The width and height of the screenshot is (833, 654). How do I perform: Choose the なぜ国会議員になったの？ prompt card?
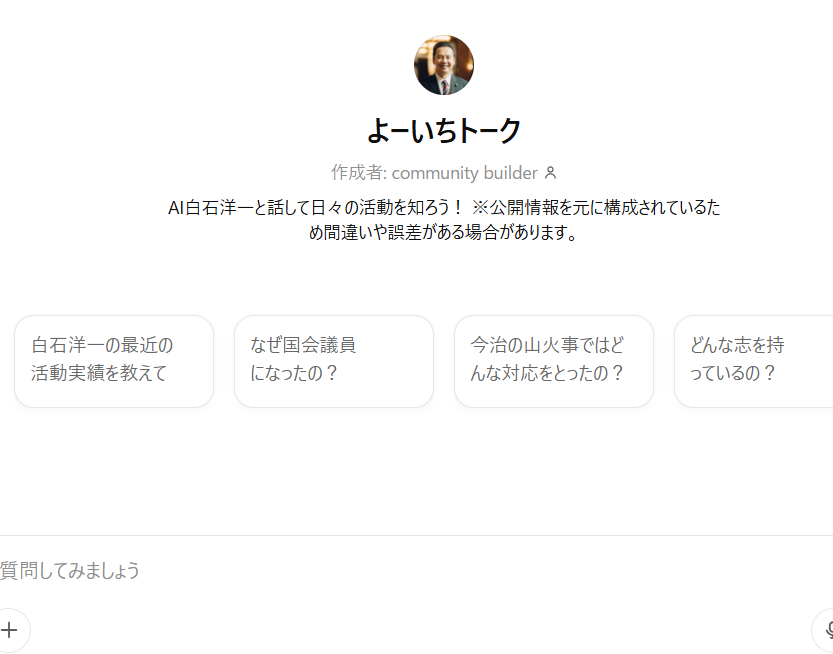pos(334,361)
